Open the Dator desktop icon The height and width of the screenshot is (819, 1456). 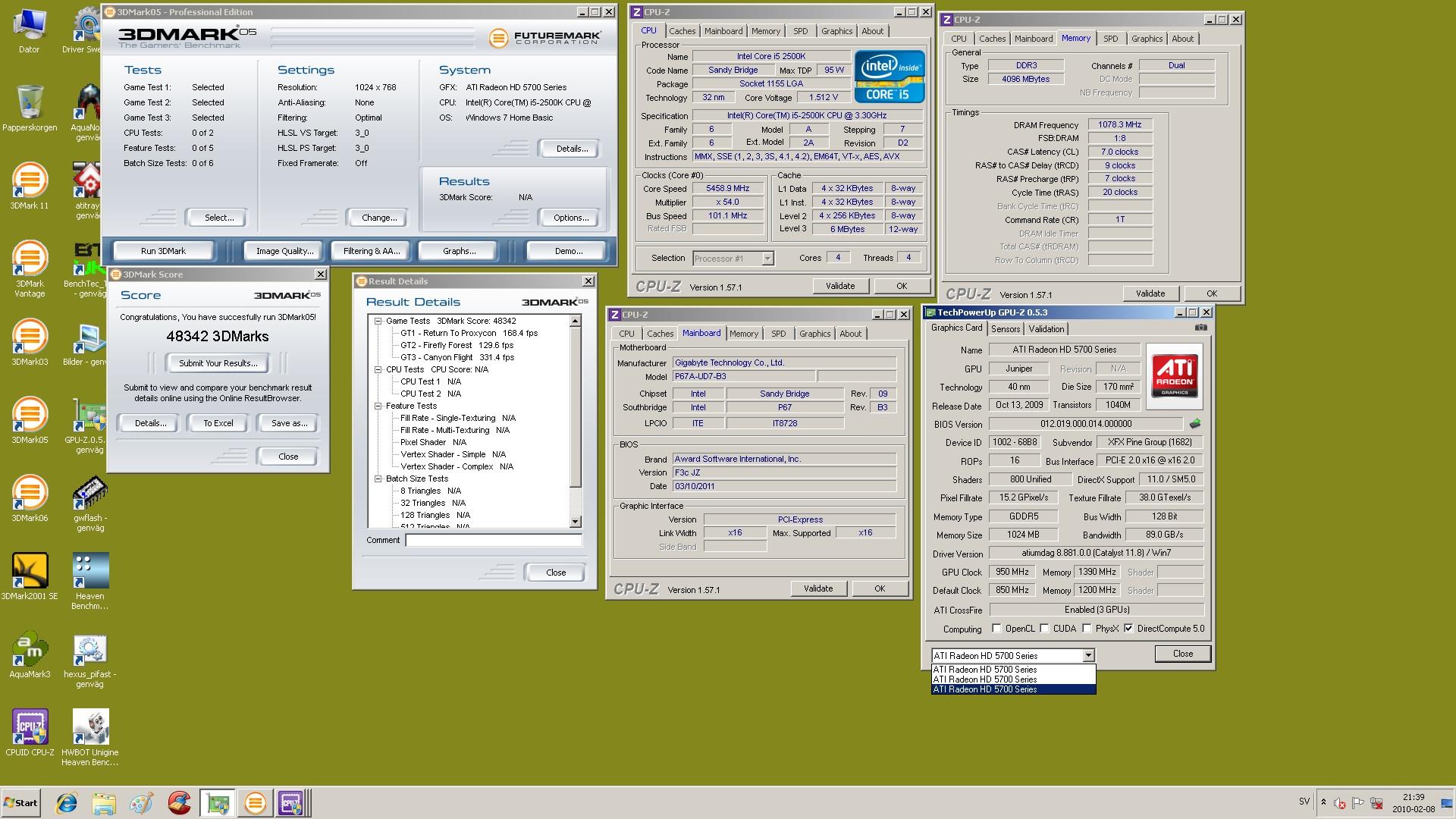point(29,30)
